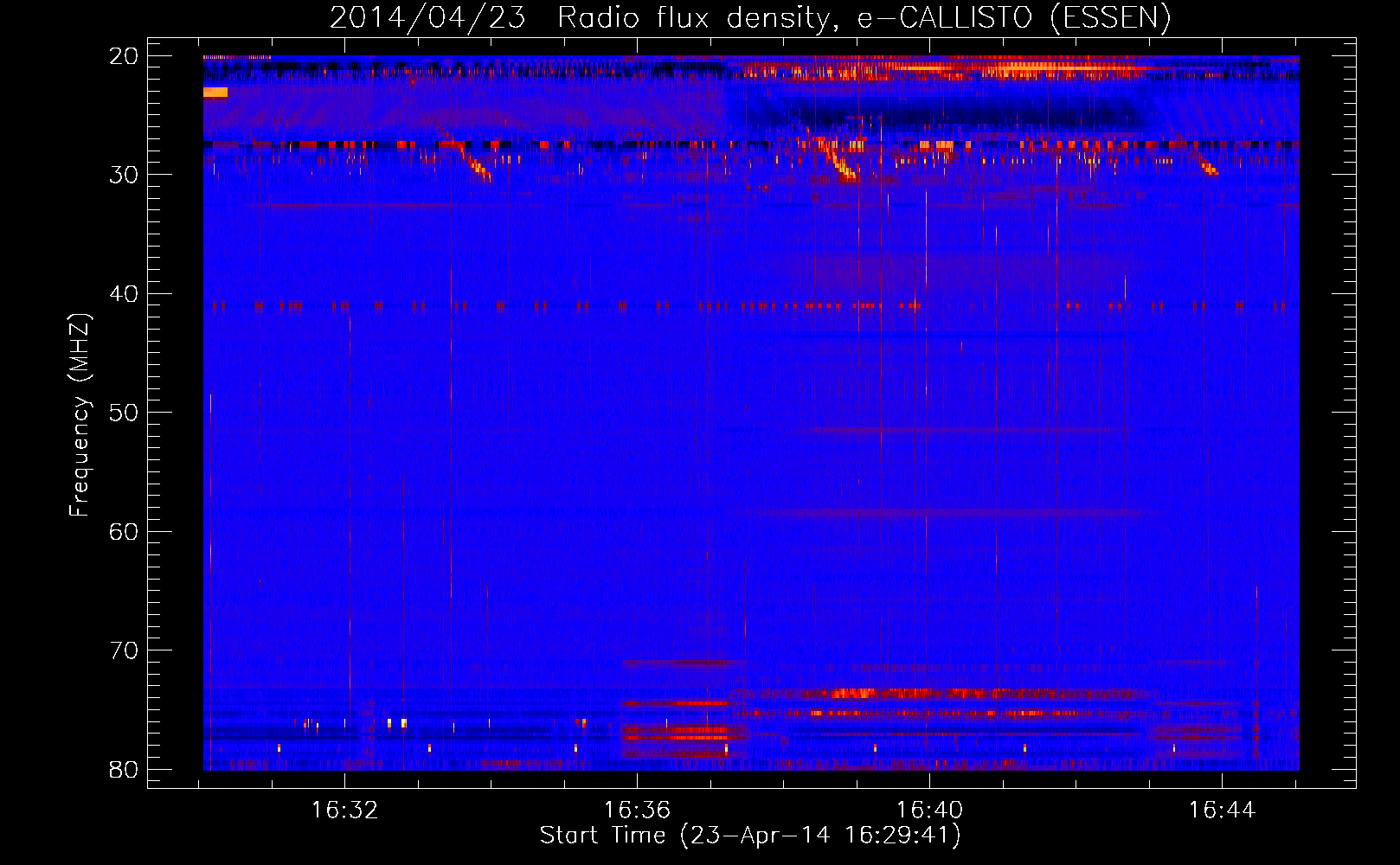Click the 'Frequency (MHZ)' axis title
1400x865 pixels.
[80, 414]
